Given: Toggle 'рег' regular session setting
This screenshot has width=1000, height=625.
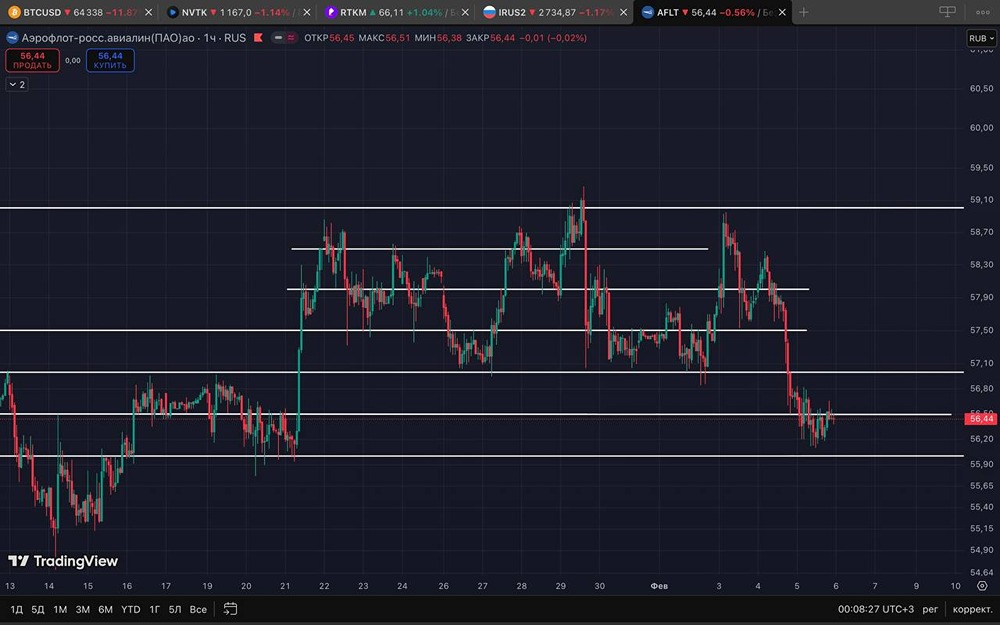Looking at the screenshot, I should (930, 609).
